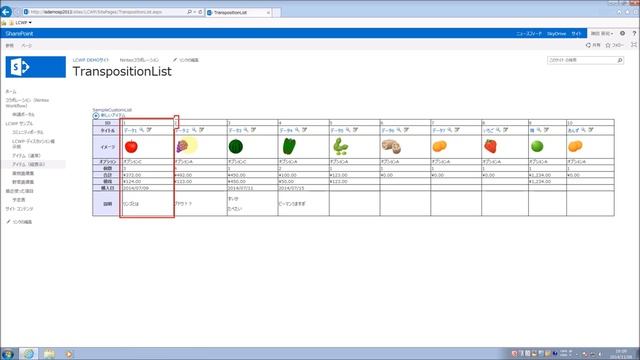Open the user account name dropdown
This screenshot has height=360, width=640.
(x=602, y=33)
